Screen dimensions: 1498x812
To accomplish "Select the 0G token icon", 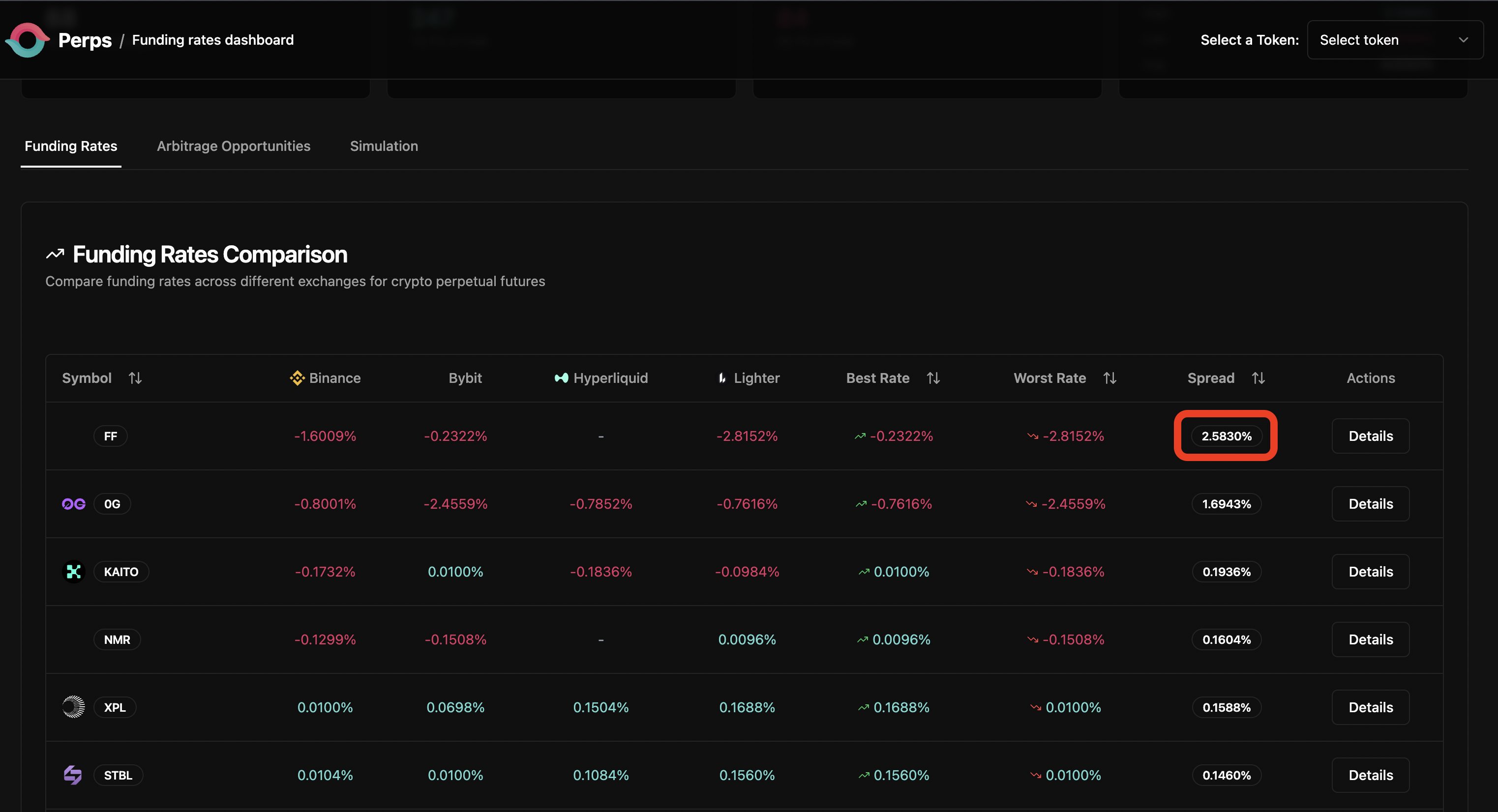I will pos(73,504).
